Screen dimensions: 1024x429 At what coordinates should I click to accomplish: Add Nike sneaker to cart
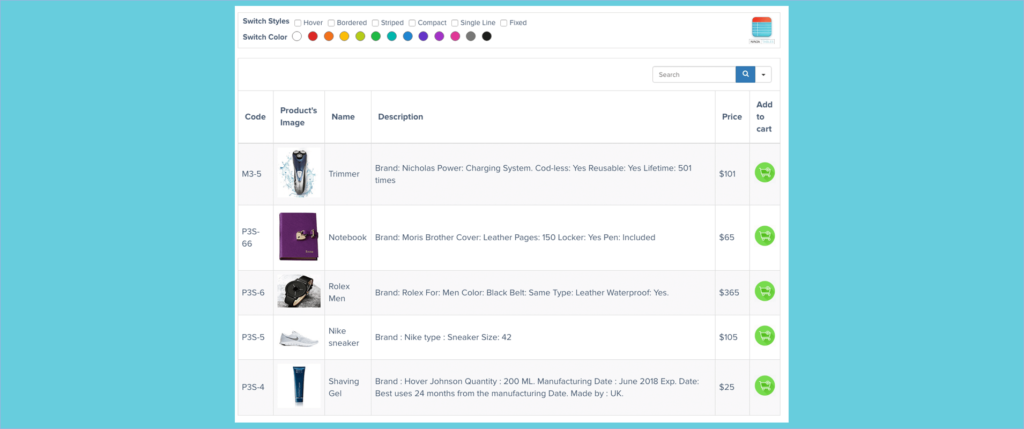(764, 336)
